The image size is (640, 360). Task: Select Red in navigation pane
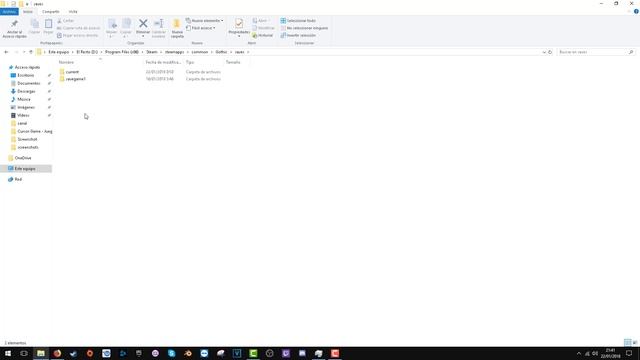[18, 180]
